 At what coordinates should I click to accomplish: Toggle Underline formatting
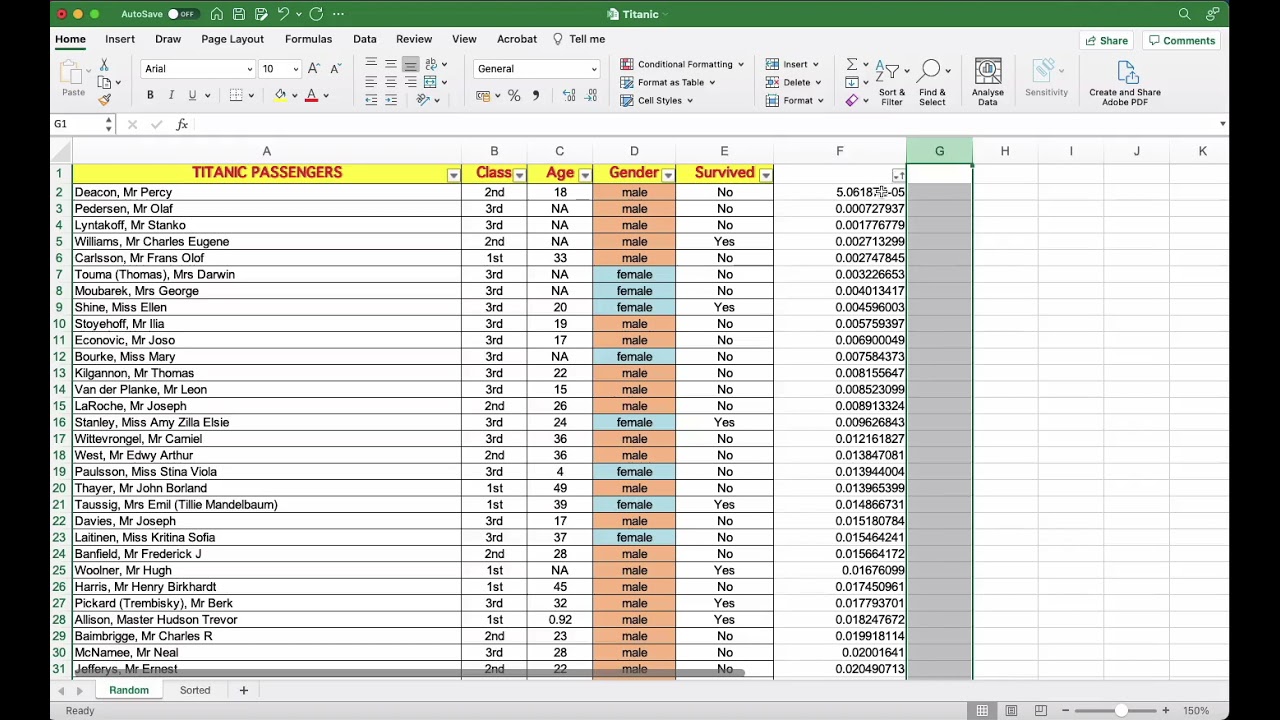pyautogui.click(x=192, y=95)
